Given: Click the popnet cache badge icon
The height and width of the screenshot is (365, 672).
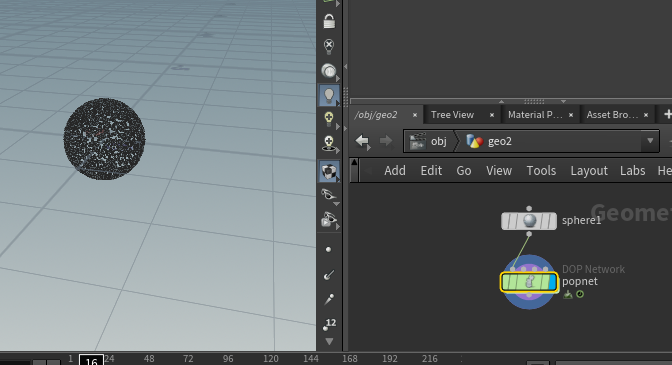Looking at the screenshot, I should coord(568,294).
